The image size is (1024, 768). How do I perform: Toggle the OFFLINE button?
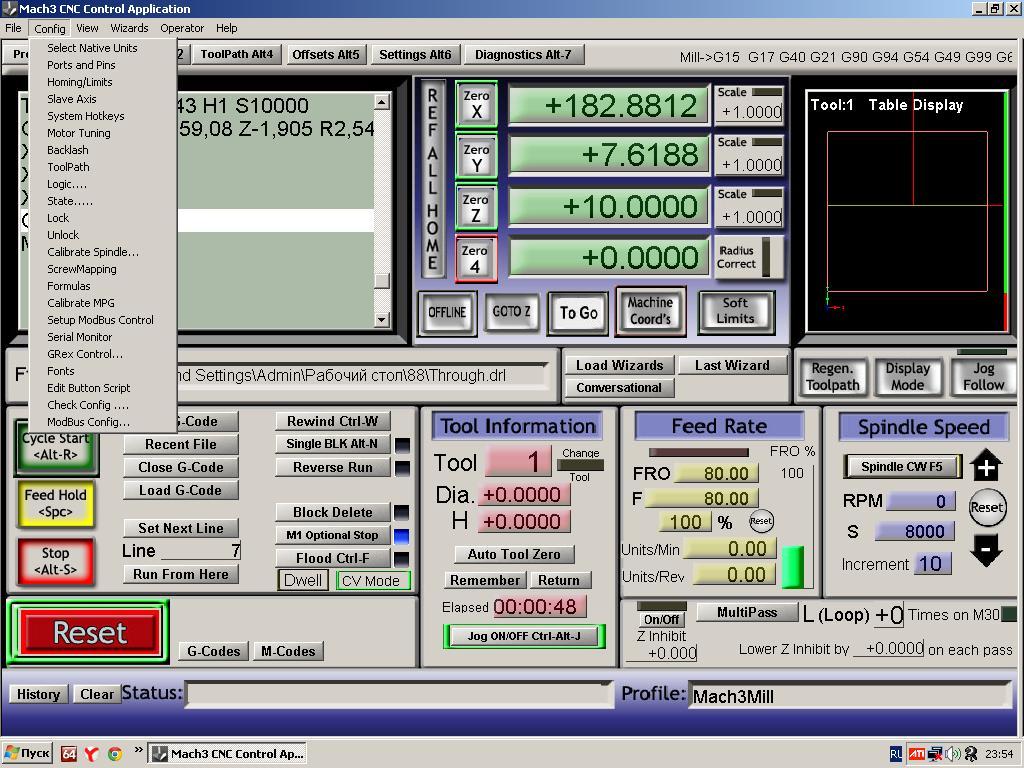coord(447,312)
